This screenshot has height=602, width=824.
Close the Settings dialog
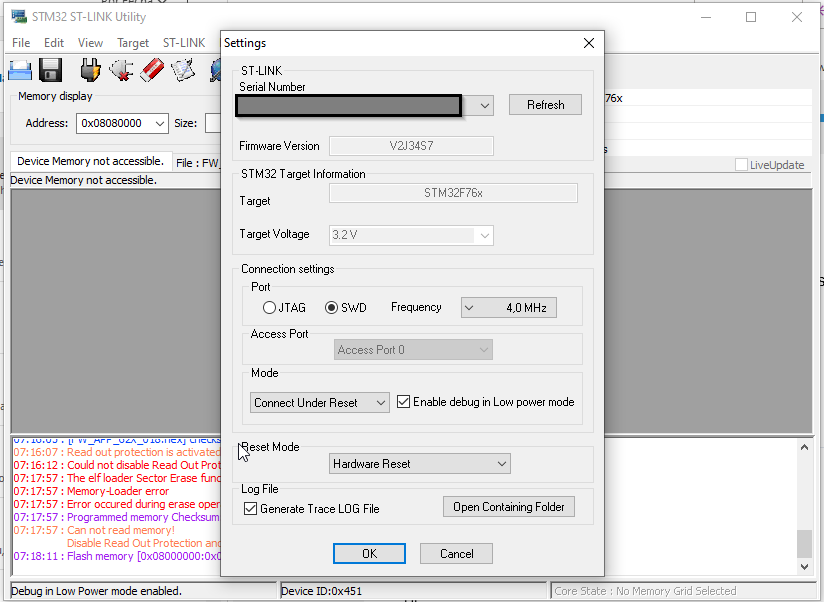(589, 43)
